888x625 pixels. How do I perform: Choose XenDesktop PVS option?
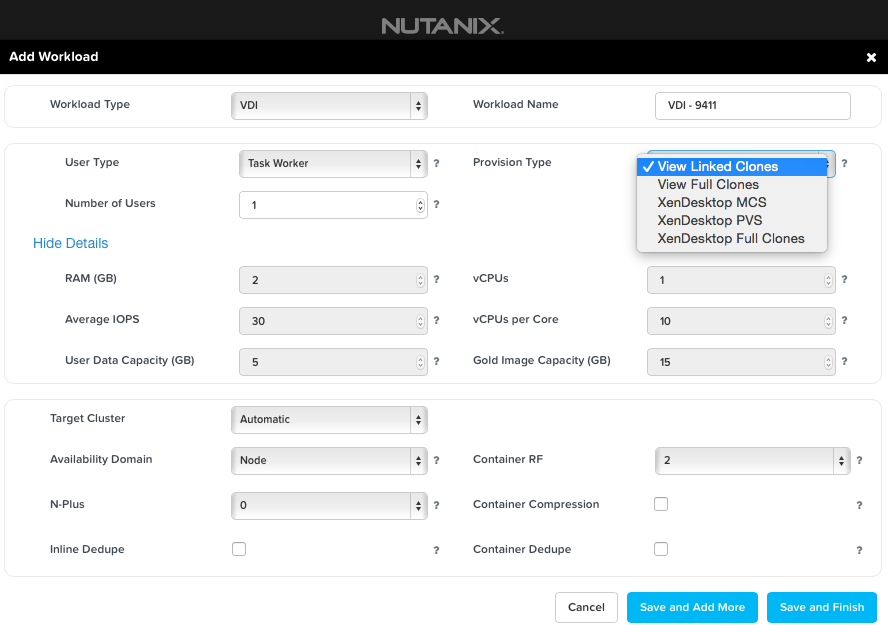(x=732, y=221)
